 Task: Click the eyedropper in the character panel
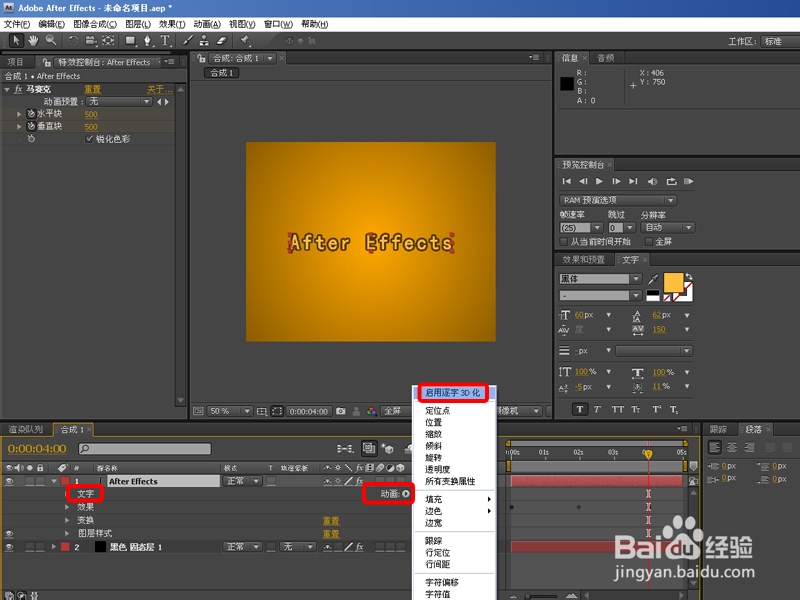[653, 279]
